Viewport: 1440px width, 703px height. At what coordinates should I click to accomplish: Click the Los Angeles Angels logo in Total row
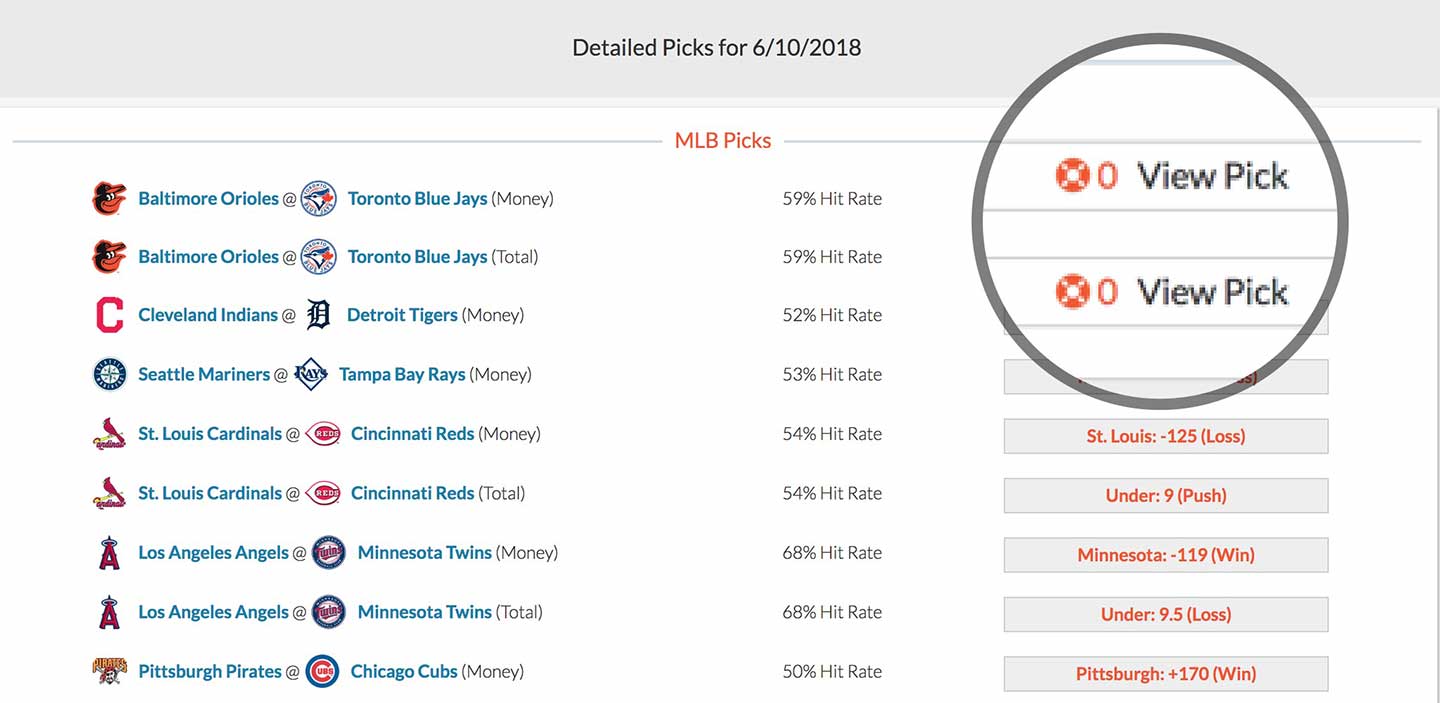[x=109, y=612]
